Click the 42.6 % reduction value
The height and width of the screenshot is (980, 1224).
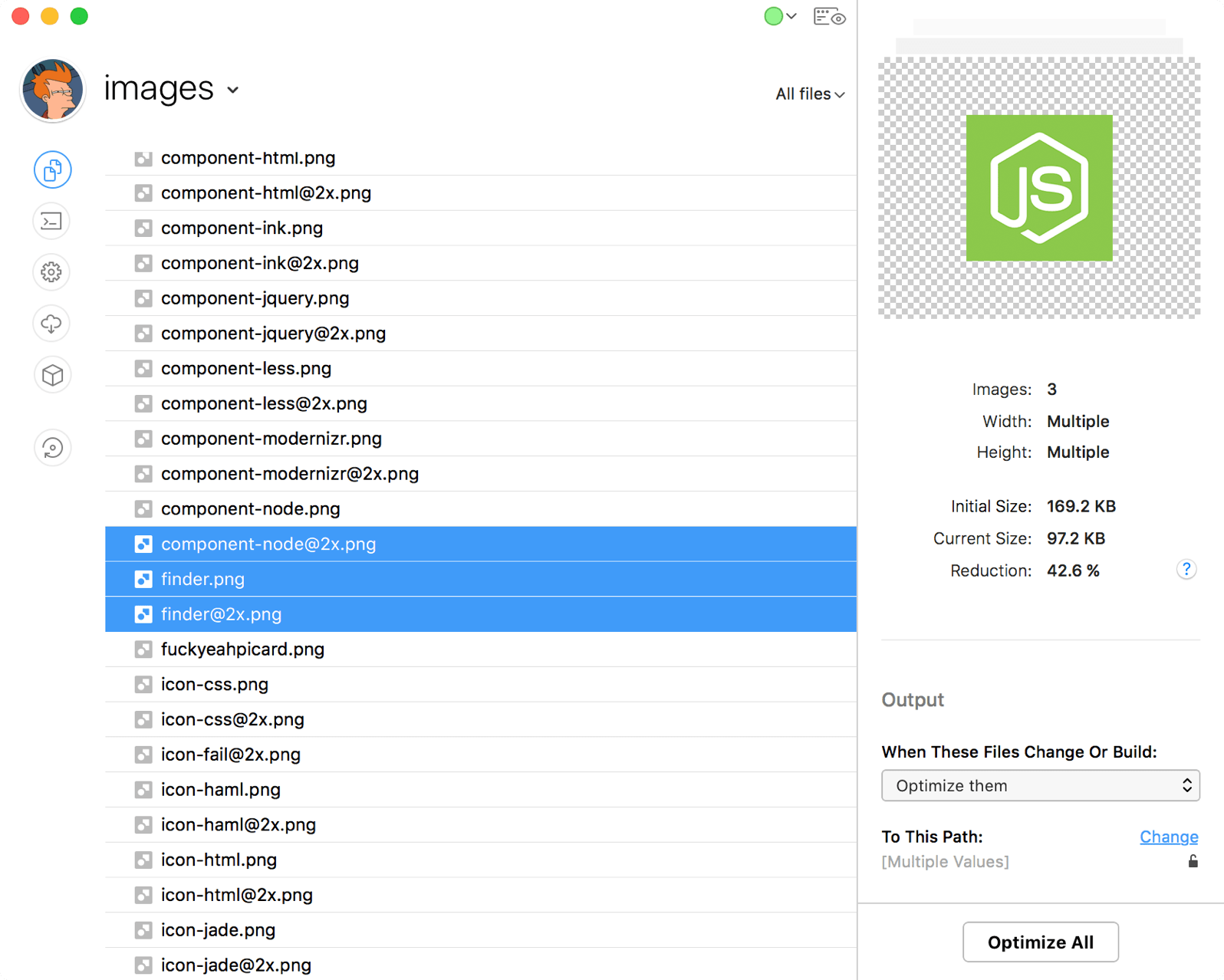(x=1073, y=571)
